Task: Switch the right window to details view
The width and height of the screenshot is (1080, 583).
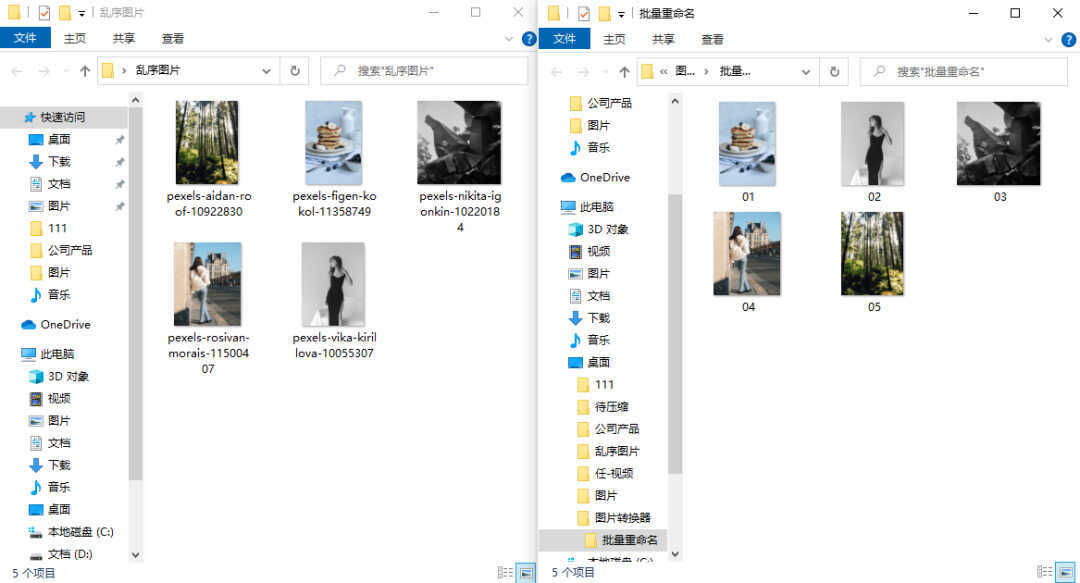Action: click(1044, 572)
